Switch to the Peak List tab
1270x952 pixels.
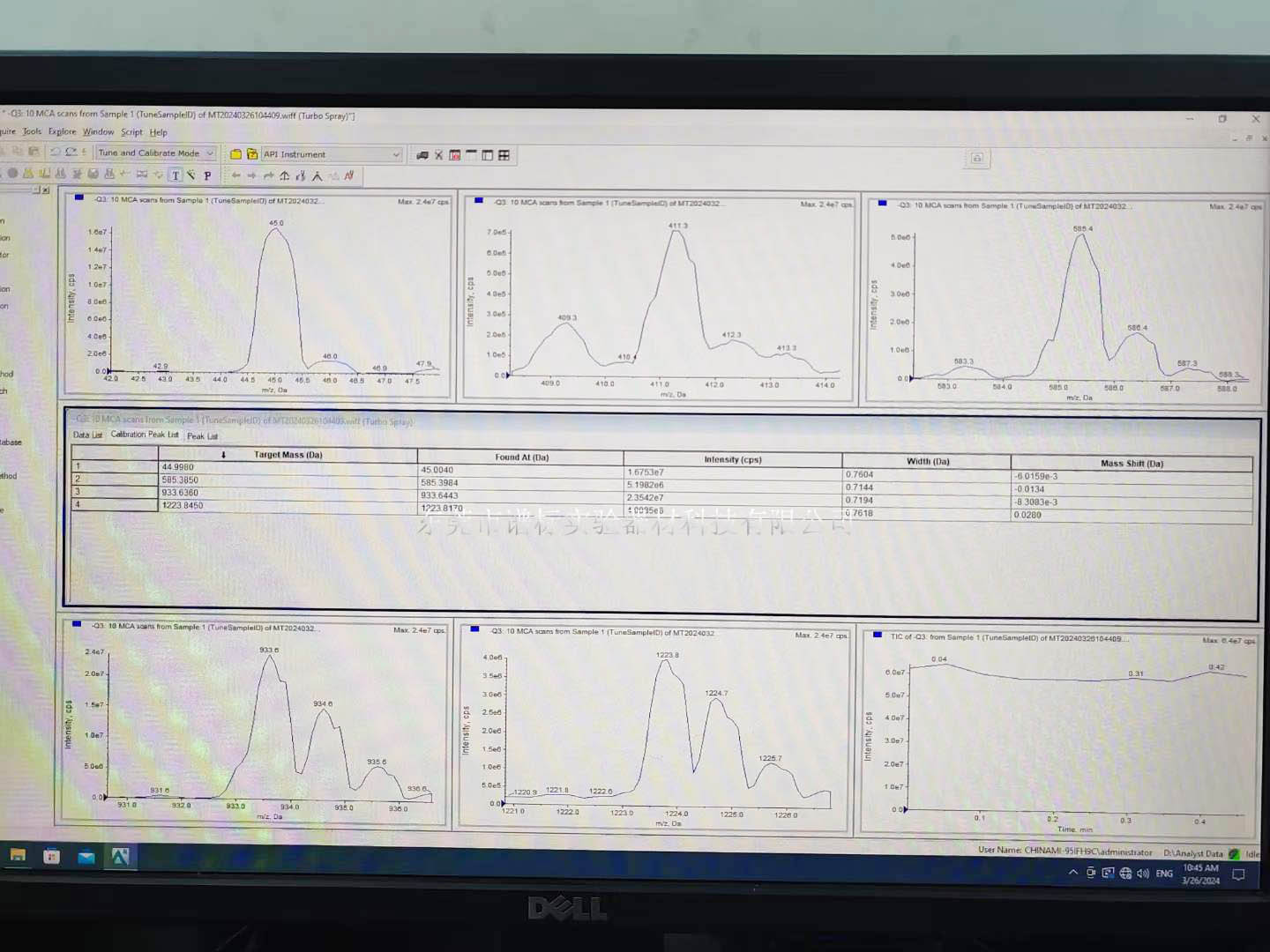coord(202,436)
